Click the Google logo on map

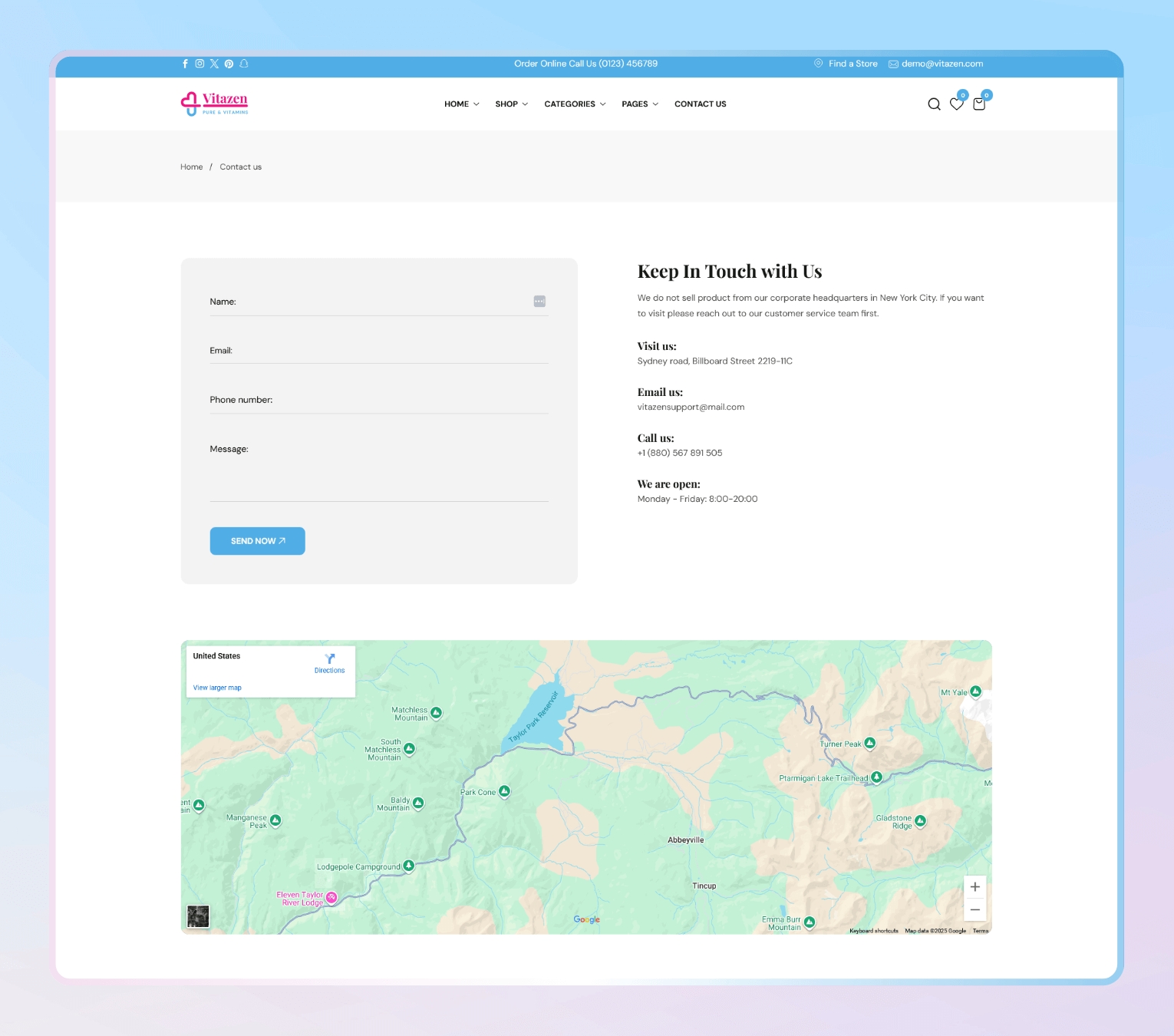[x=587, y=919]
